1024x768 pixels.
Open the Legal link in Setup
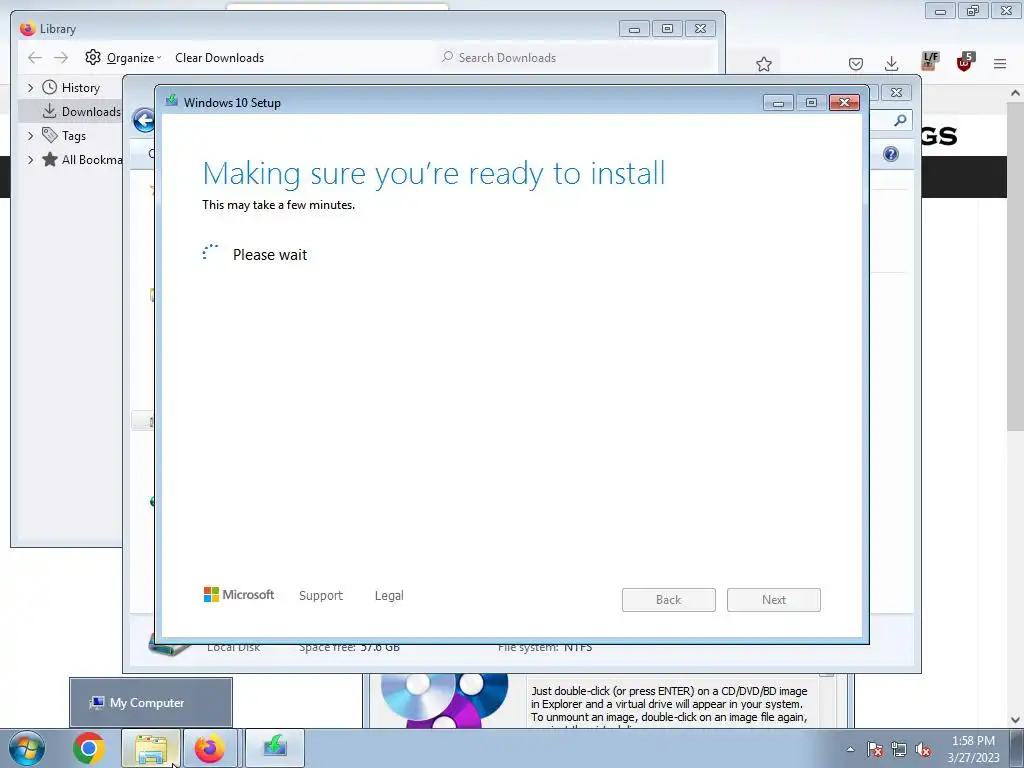(x=389, y=596)
